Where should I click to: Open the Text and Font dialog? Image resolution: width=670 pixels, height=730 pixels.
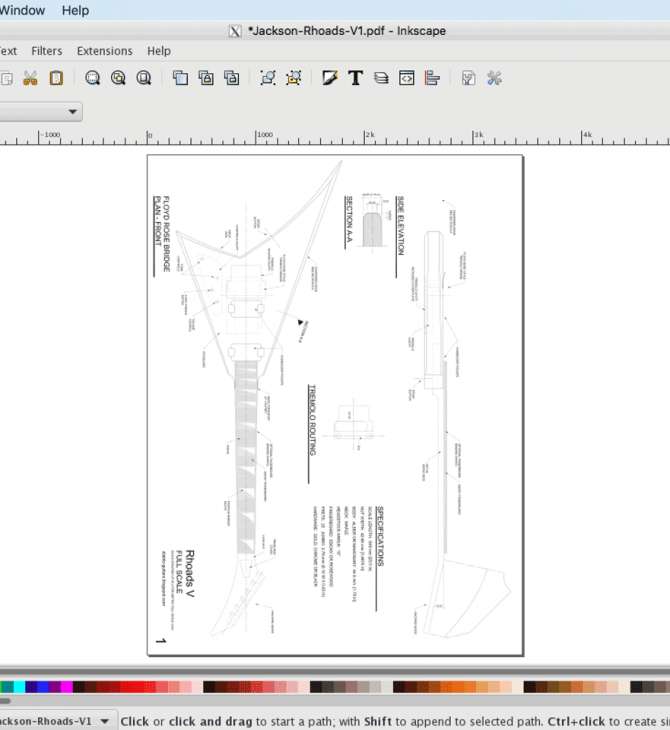click(355, 78)
